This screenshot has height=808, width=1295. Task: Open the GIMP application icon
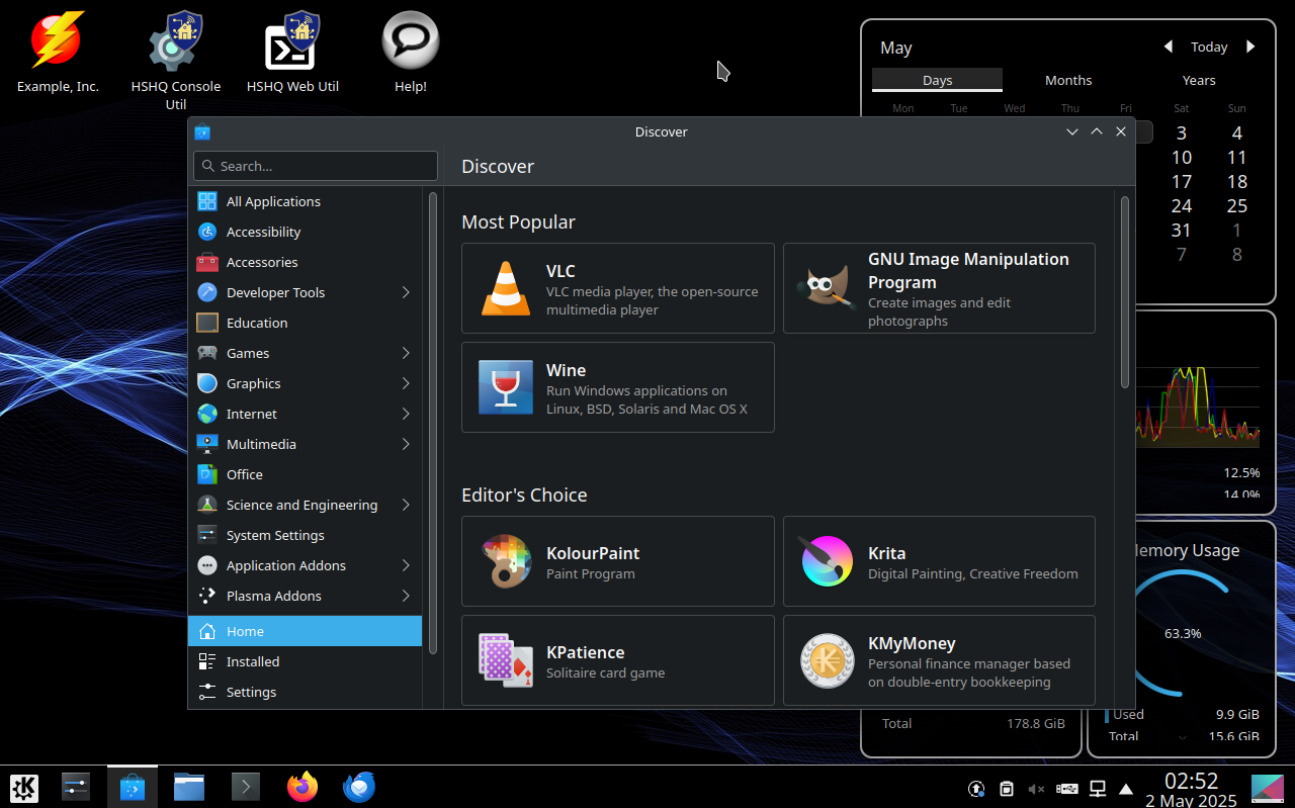pyautogui.click(x=826, y=288)
